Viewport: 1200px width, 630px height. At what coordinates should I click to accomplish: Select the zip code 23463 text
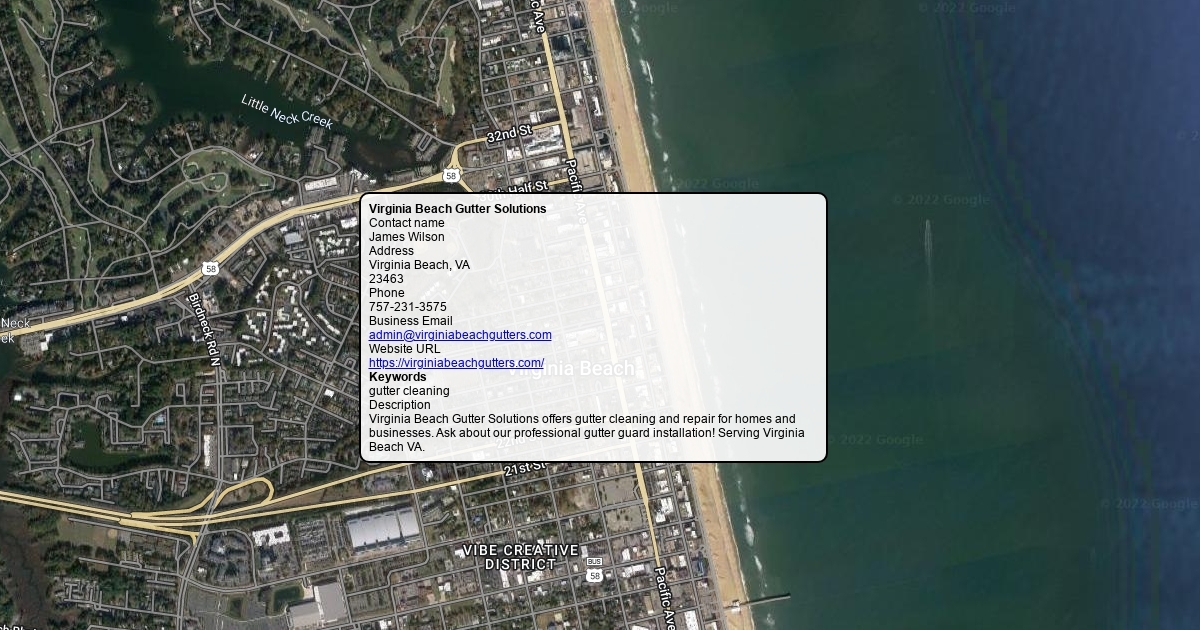[386, 279]
